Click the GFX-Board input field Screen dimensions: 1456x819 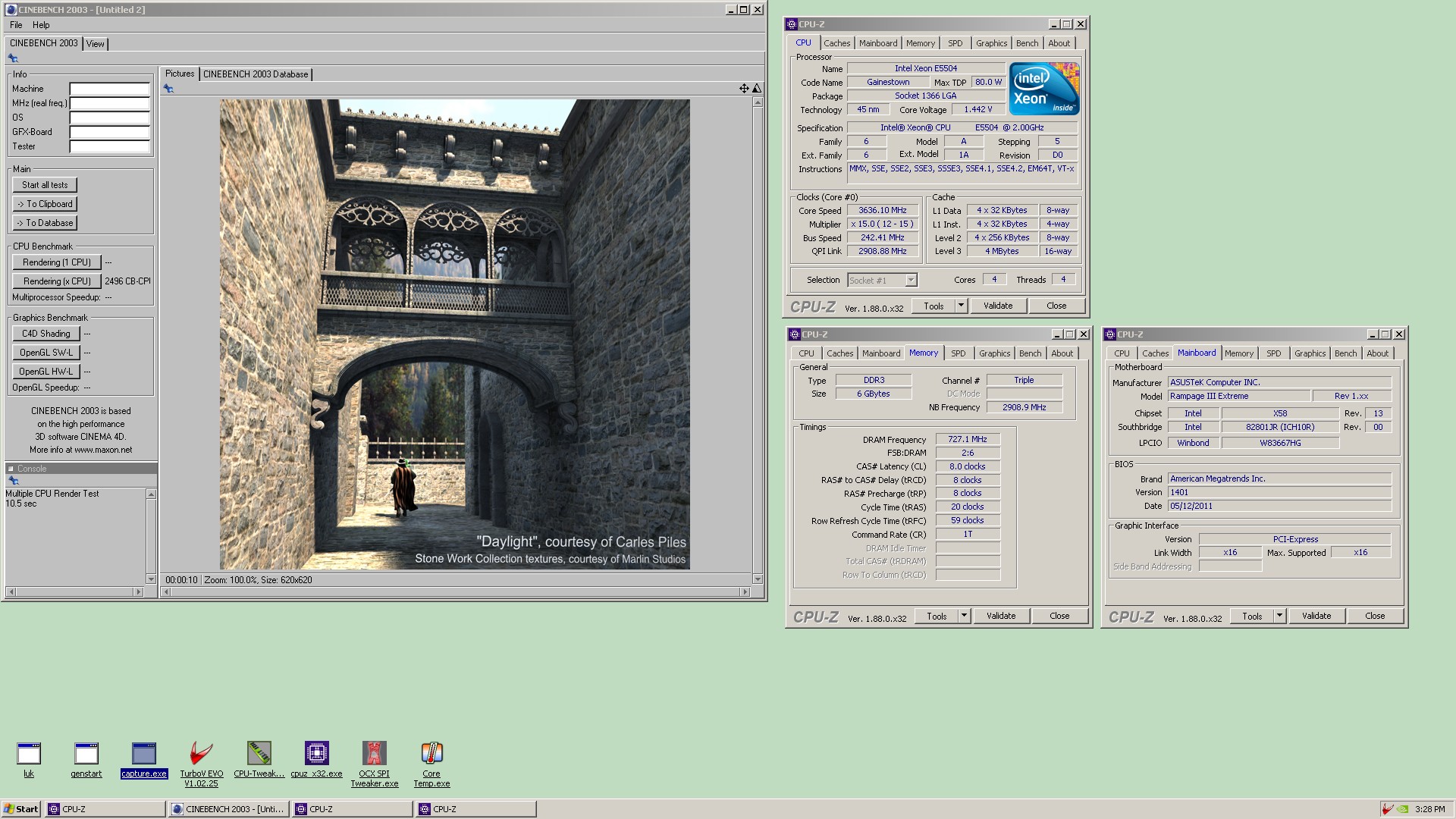[x=110, y=132]
